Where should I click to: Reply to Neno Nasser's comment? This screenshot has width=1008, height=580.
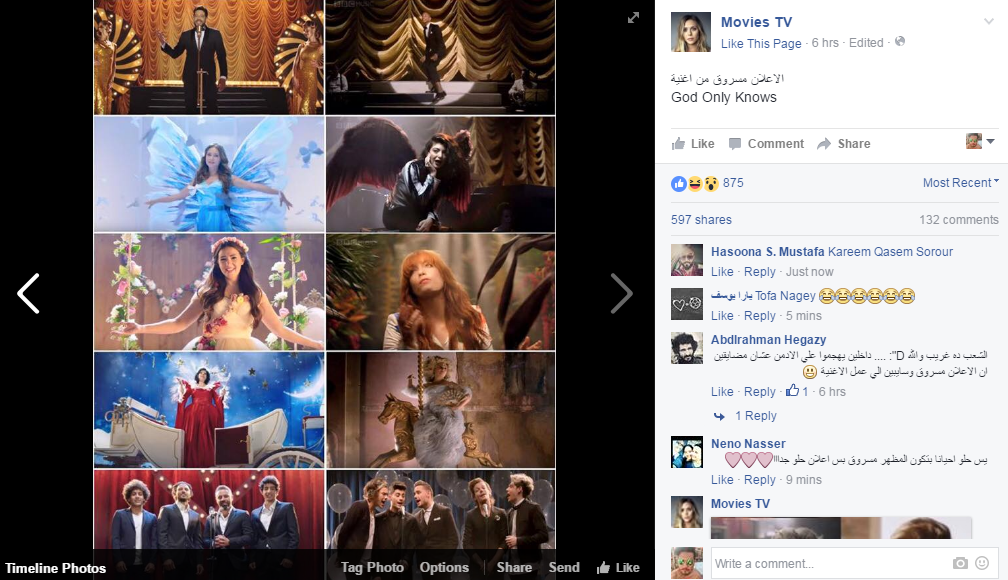[760, 480]
